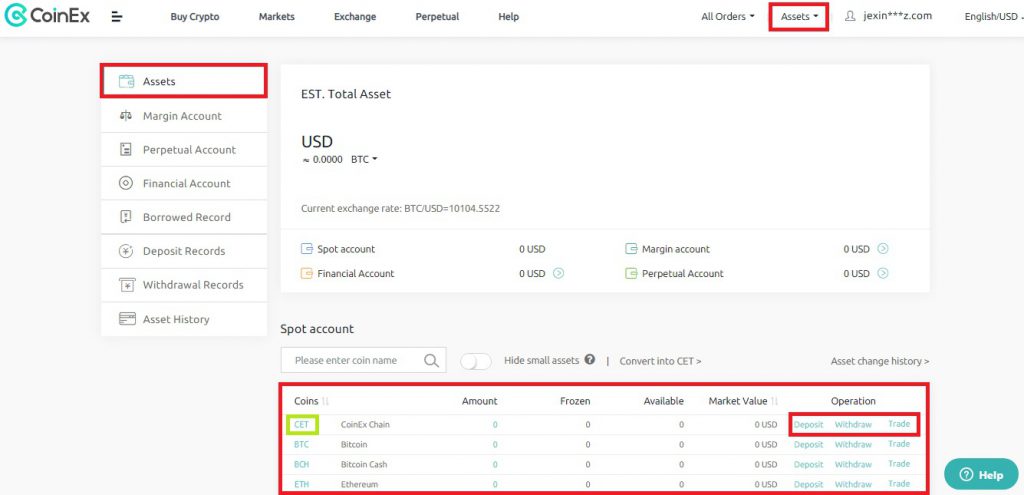
Task: Click Deposit in the BCH row
Action: (808, 464)
